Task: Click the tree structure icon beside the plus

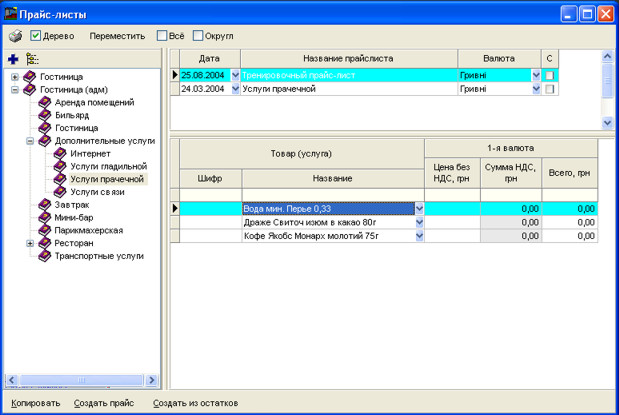Action: point(32,60)
